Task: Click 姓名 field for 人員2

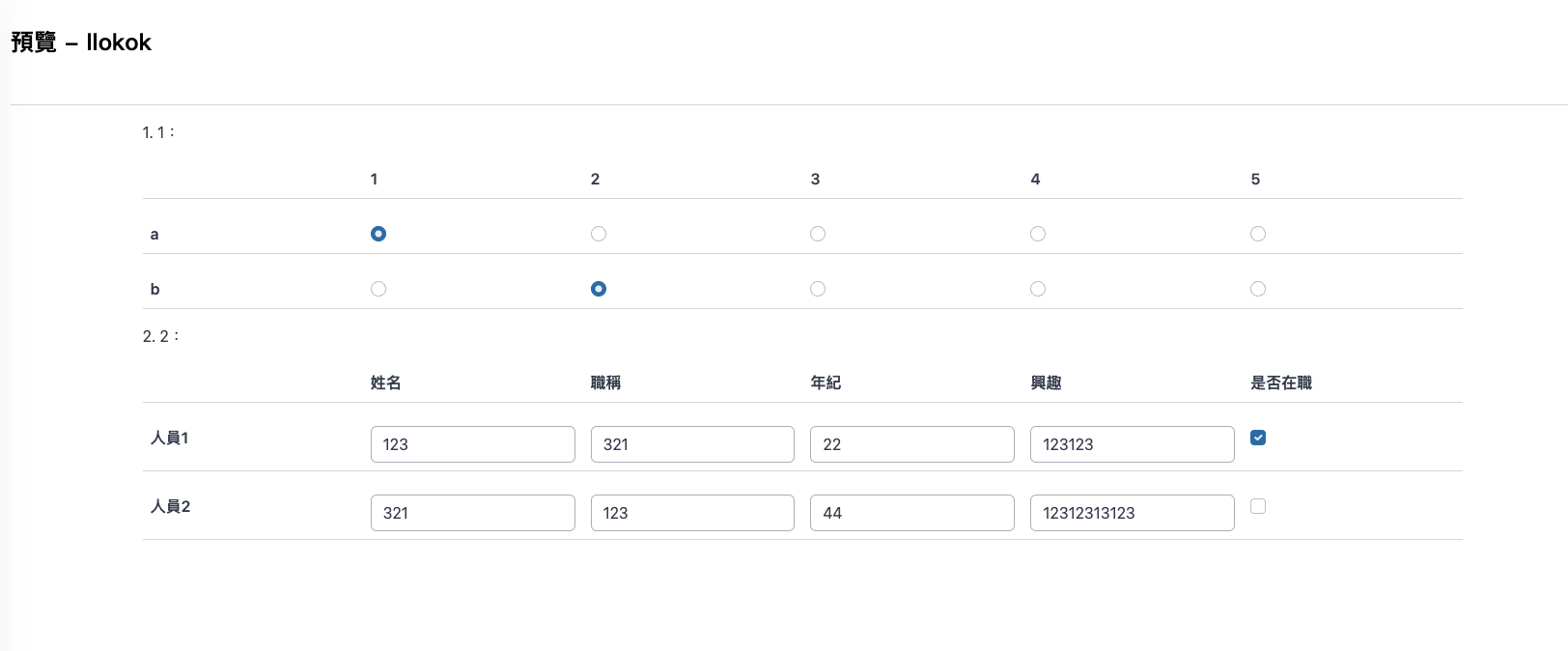Action: click(x=472, y=513)
